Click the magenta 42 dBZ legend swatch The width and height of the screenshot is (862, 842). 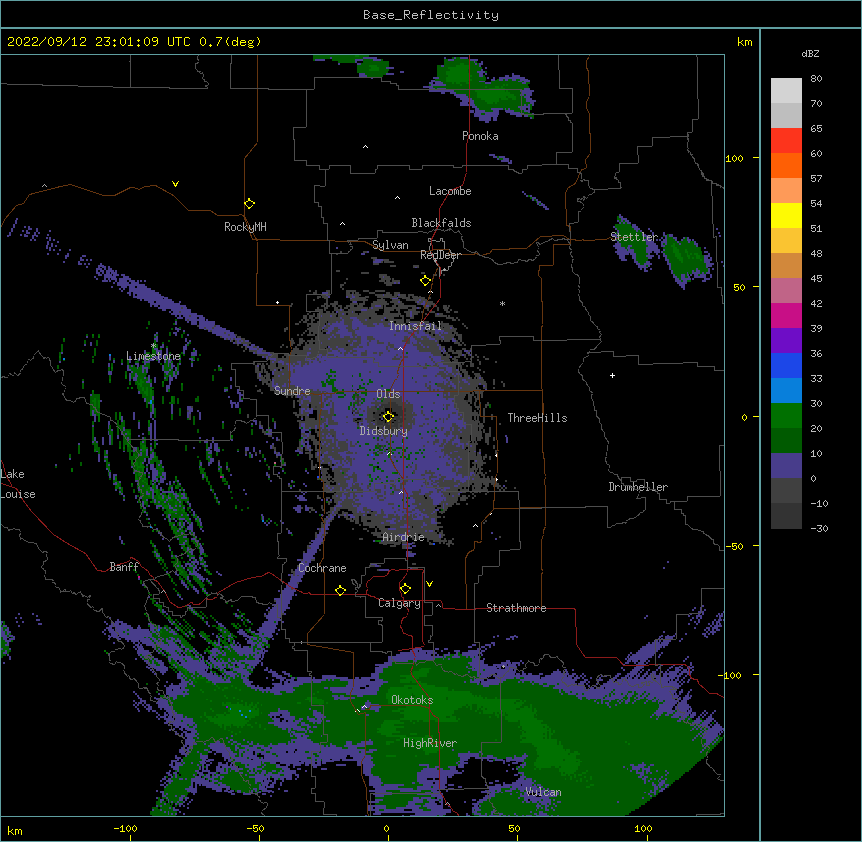click(786, 315)
